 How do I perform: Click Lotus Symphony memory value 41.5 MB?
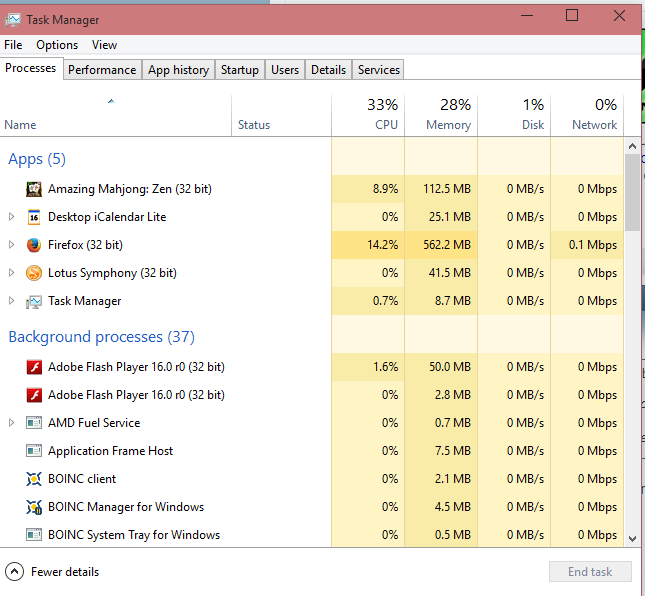450,273
